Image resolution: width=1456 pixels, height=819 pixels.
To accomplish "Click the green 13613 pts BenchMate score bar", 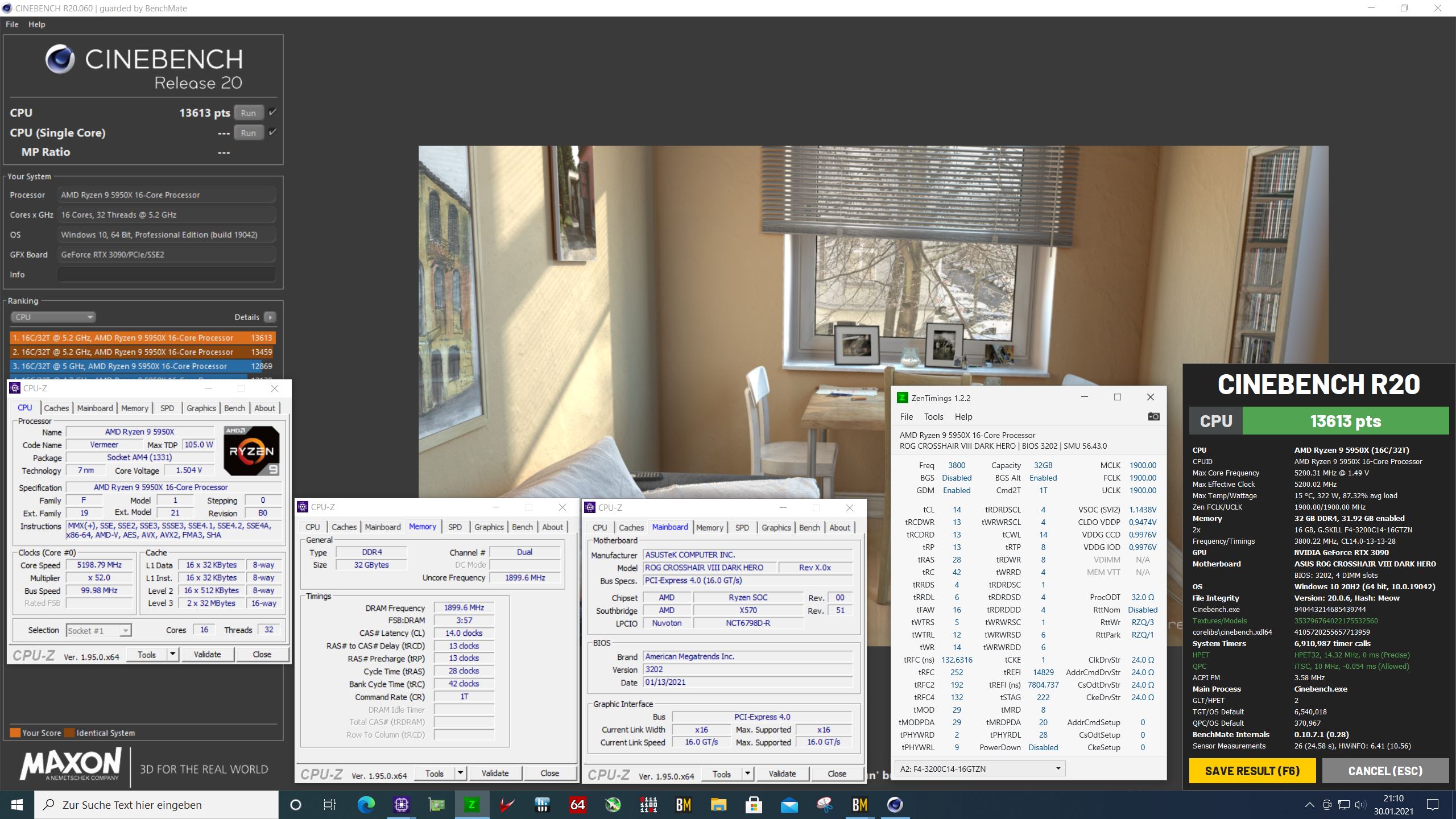I will pos(1346,421).
